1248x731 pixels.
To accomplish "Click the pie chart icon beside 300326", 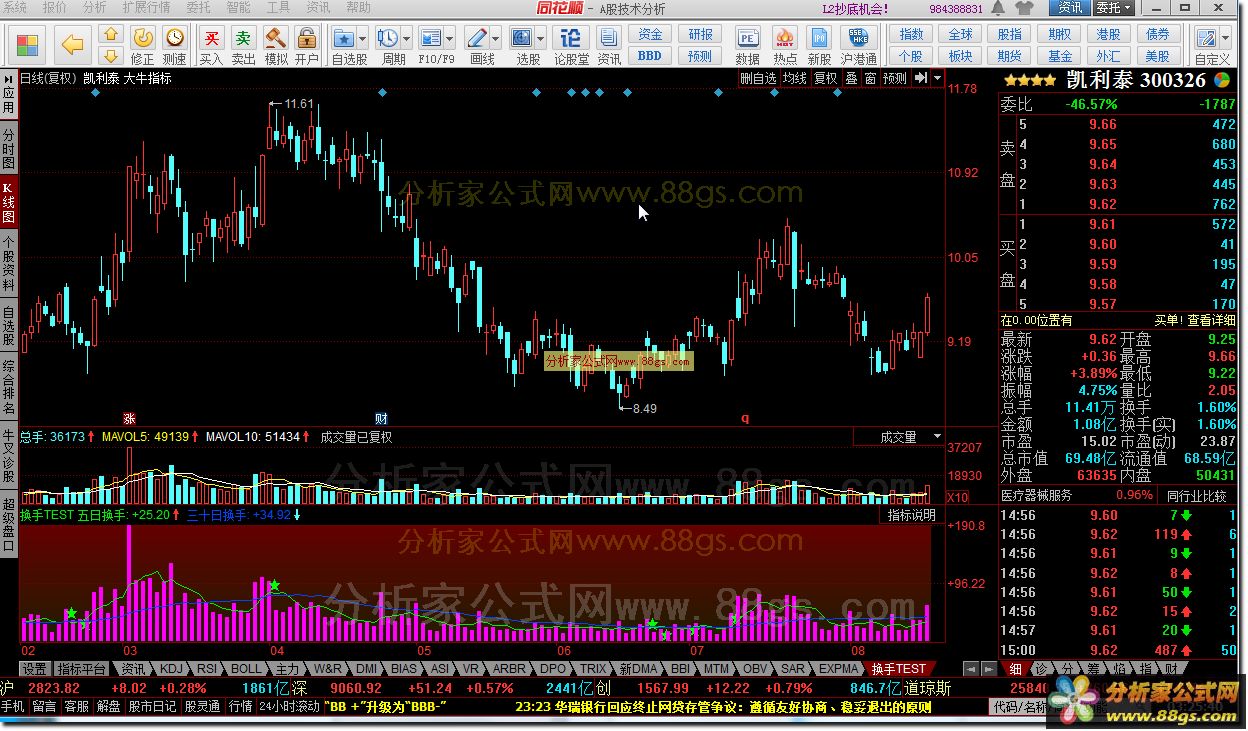I will tap(1222, 79).
